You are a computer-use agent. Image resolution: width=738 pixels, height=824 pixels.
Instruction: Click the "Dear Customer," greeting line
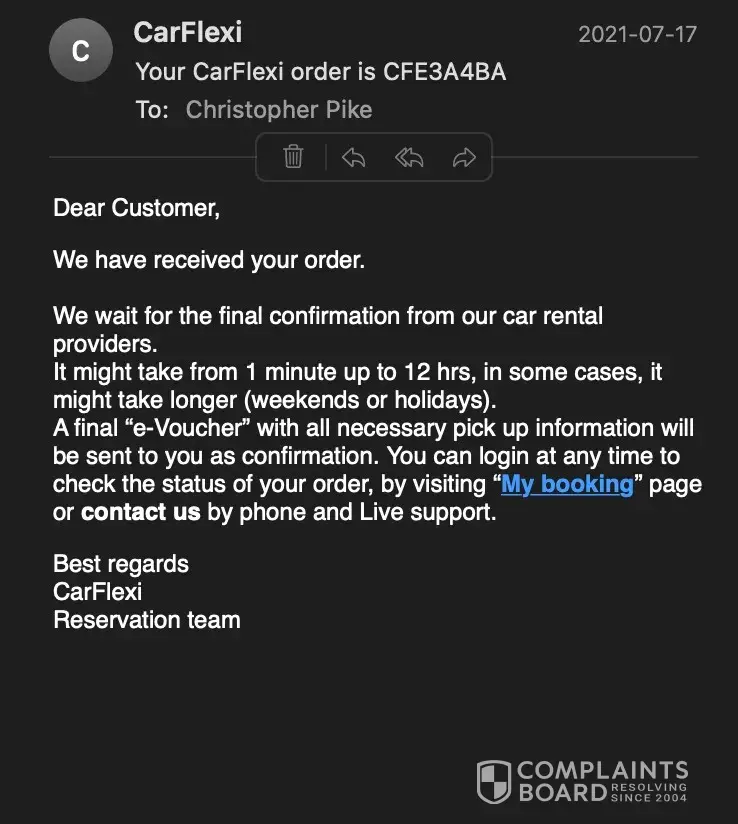point(136,208)
